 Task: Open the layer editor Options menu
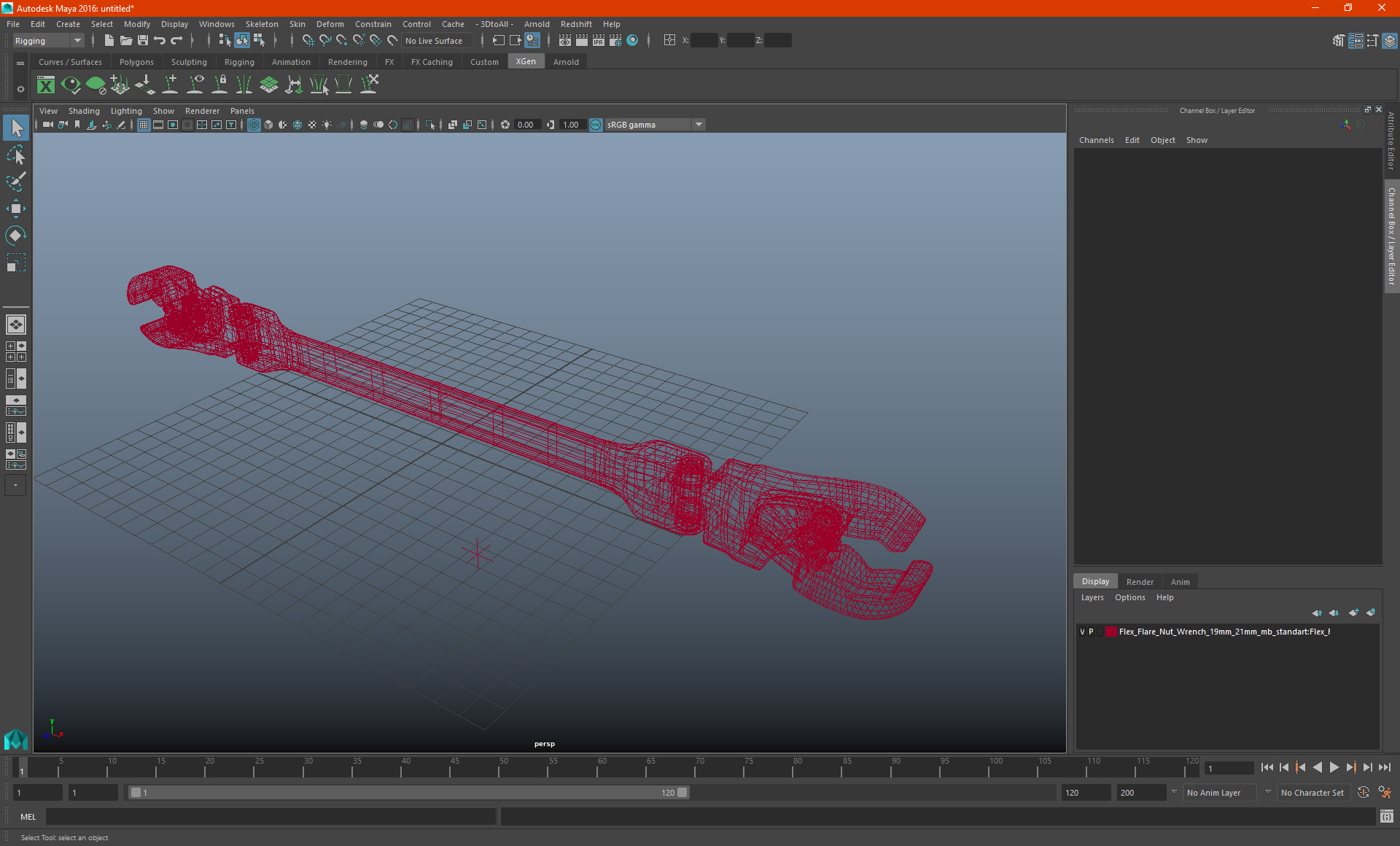[x=1129, y=597]
